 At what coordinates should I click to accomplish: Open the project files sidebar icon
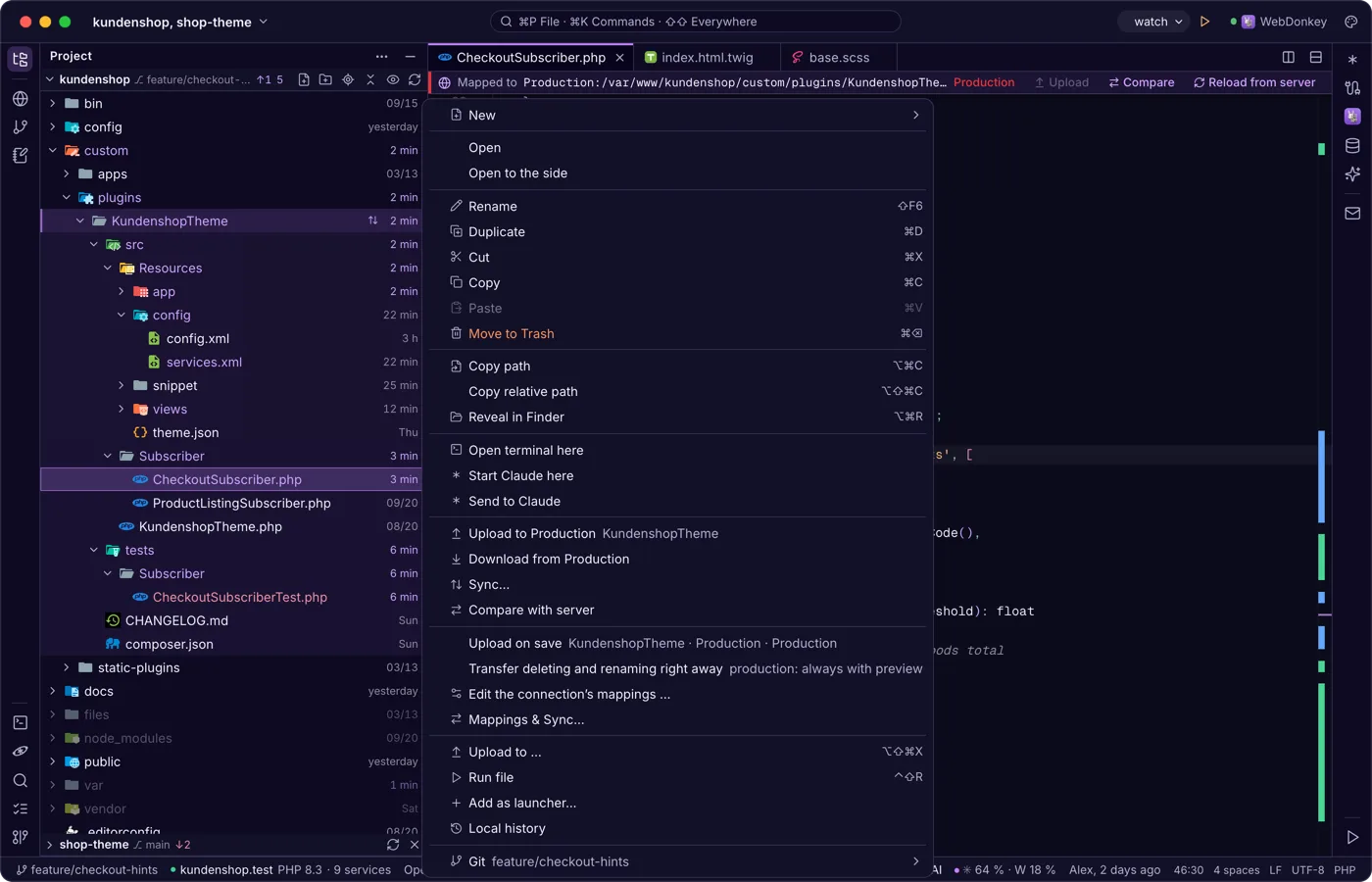click(x=20, y=59)
